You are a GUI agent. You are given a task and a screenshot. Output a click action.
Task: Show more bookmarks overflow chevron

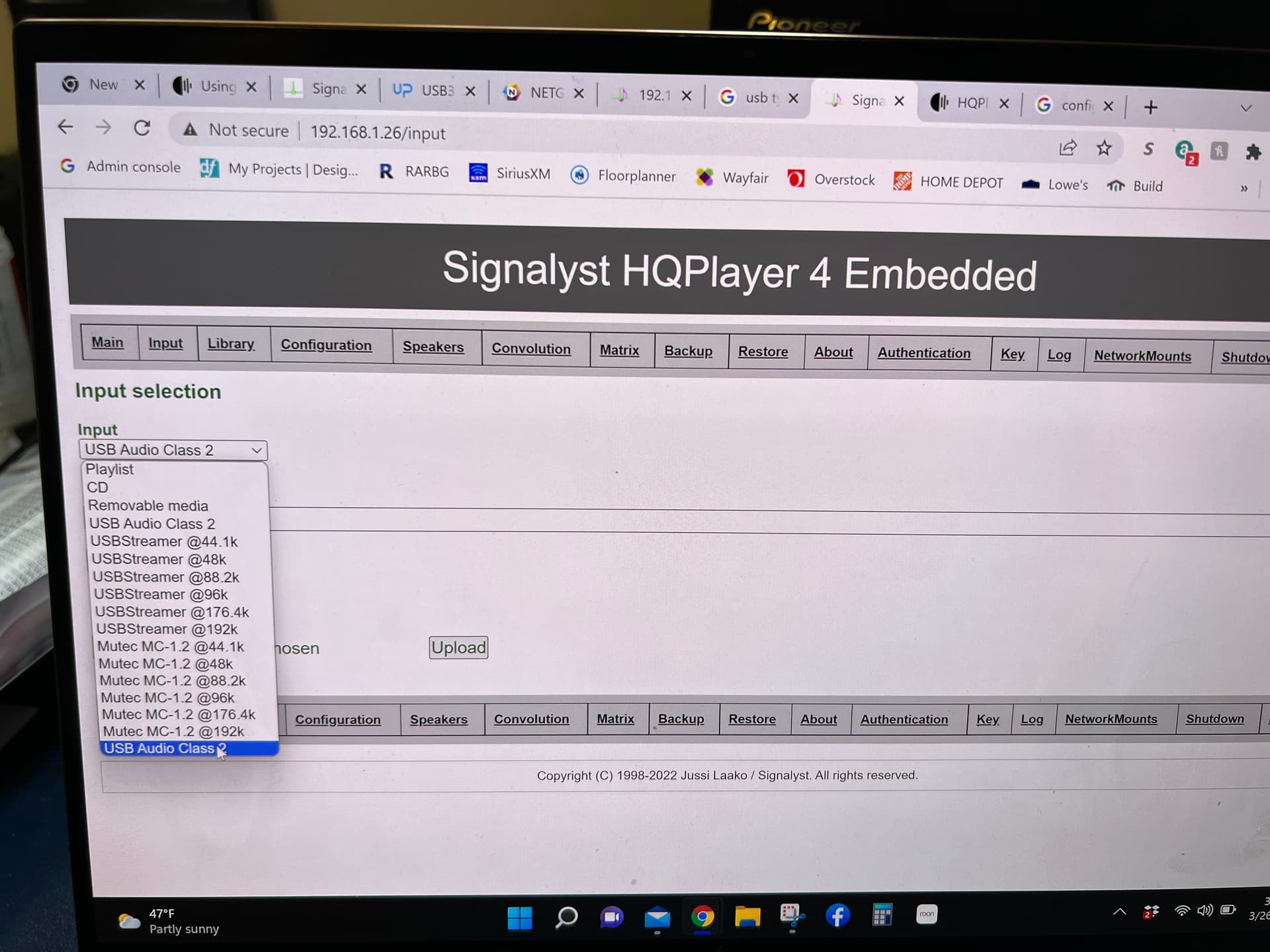[x=1244, y=188]
